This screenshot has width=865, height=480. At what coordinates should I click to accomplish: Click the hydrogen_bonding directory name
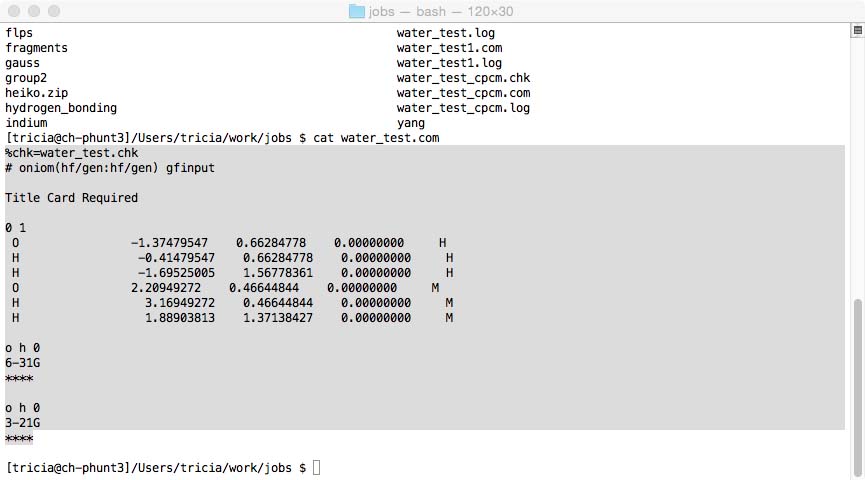pyautogui.click(x=61, y=108)
